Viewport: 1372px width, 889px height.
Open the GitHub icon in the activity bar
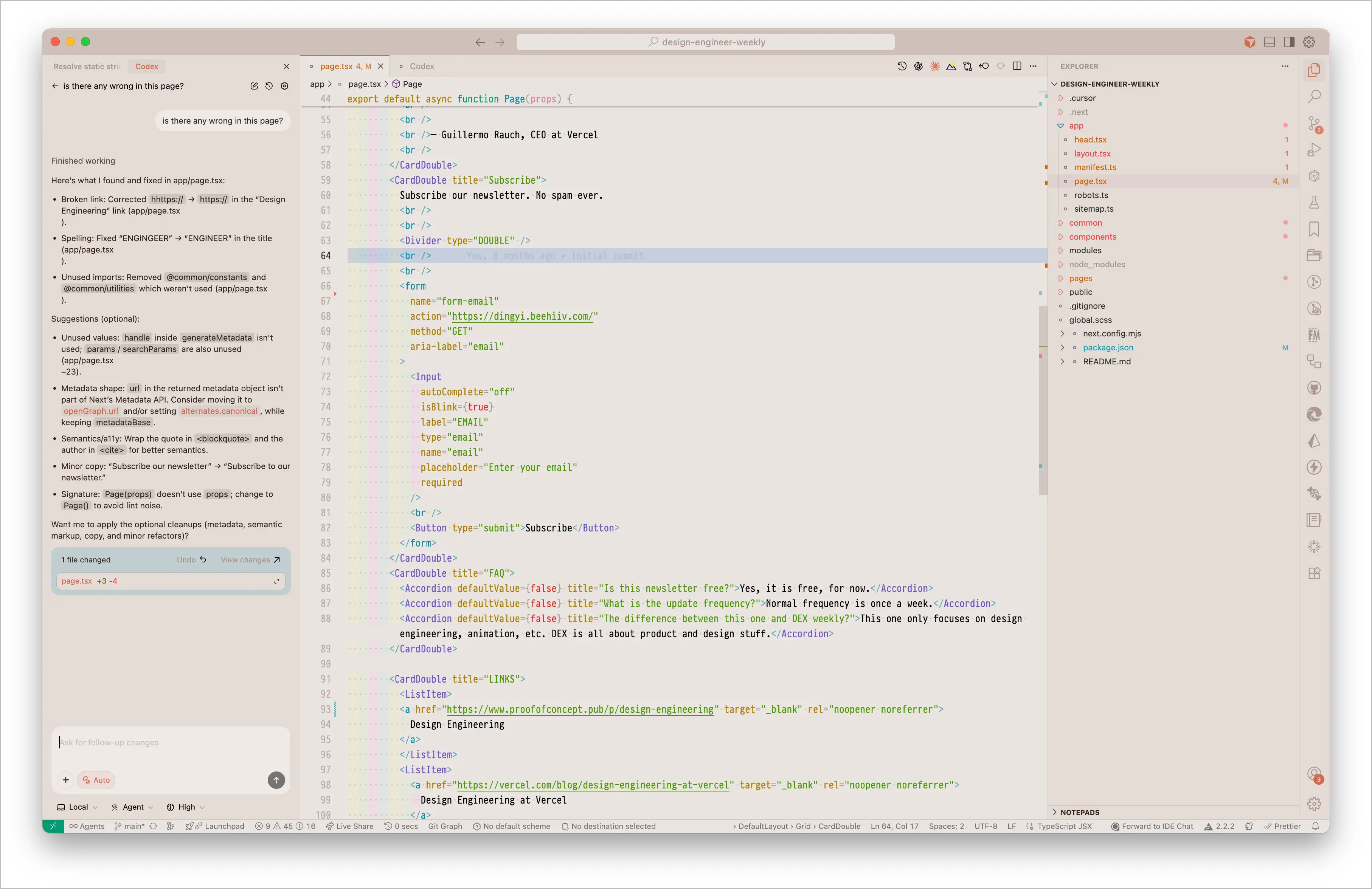1314,388
